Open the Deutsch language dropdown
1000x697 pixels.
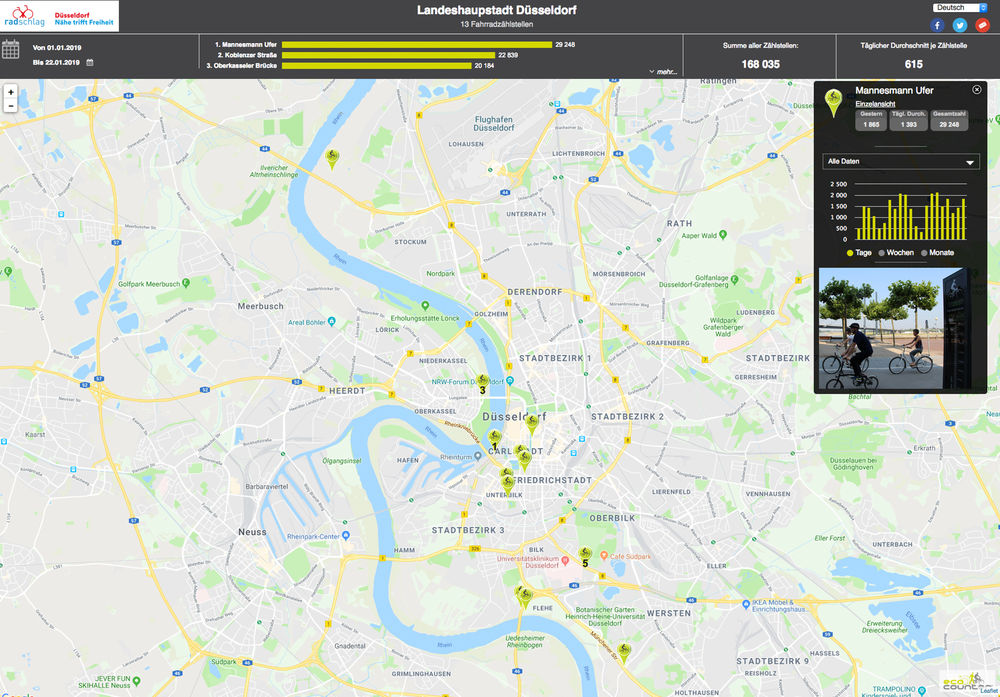[959, 7]
